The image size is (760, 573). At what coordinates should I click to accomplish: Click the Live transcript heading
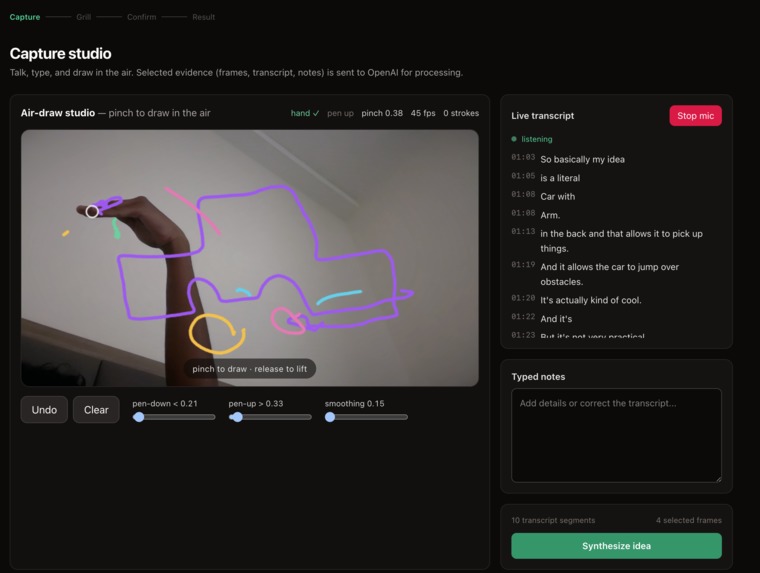click(x=542, y=116)
